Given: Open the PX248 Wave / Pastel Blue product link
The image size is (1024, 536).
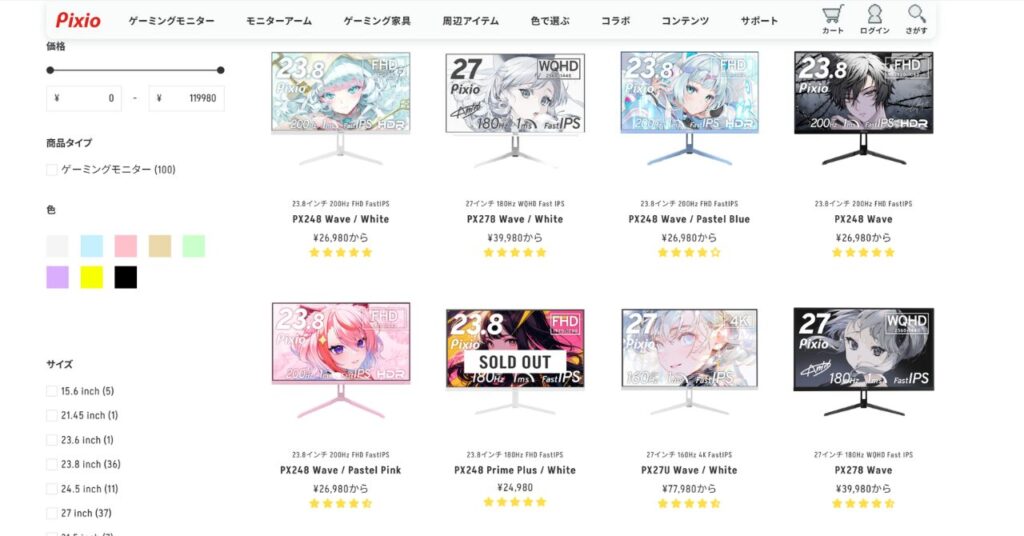Looking at the screenshot, I should [x=689, y=219].
